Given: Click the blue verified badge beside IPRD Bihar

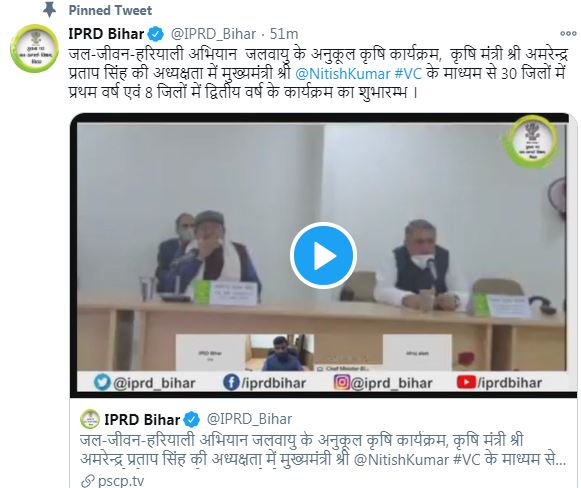Looking at the screenshot, I should [156, 34].
